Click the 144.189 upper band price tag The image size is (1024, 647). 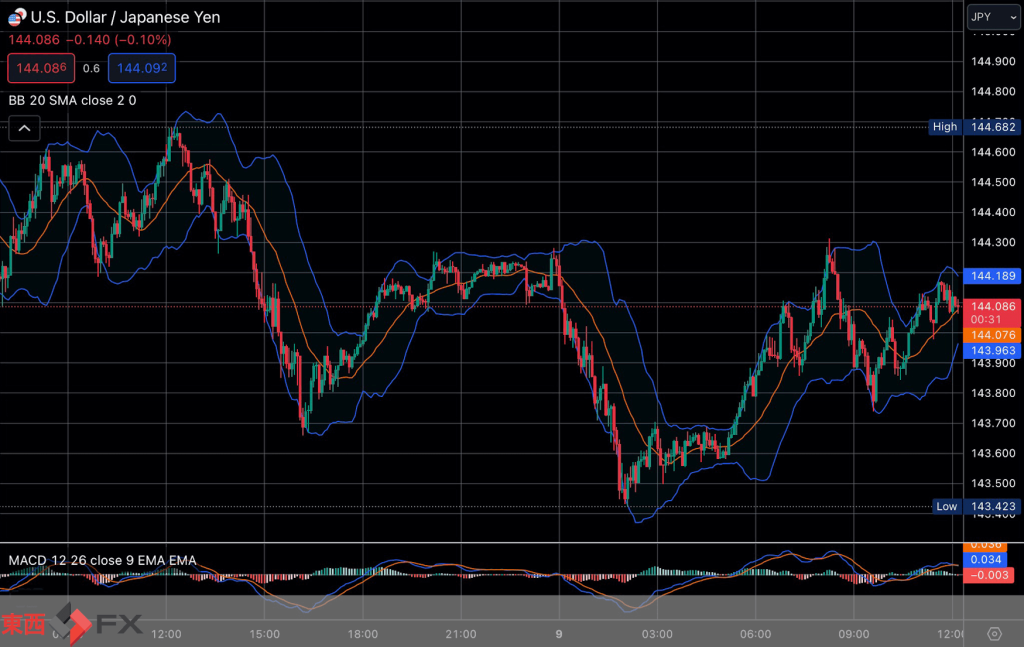(993, 276)
